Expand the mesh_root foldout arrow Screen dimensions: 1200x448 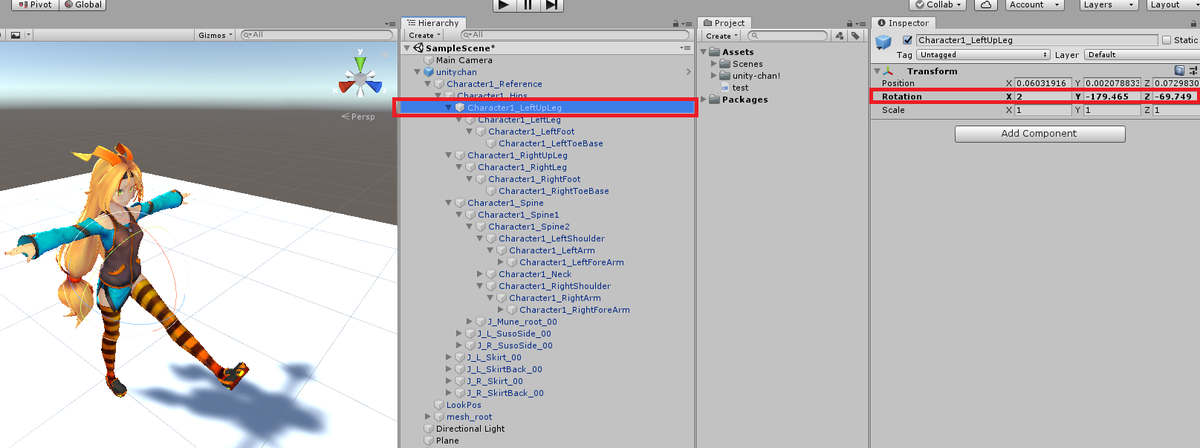coord(428,417)
